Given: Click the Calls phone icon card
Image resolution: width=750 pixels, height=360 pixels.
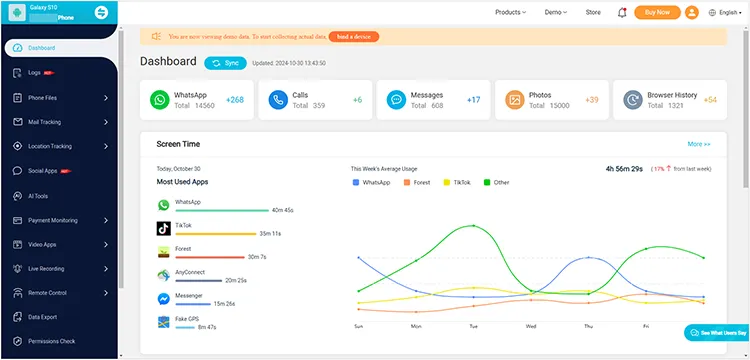Looking at the screenshot, I should tap(278, 100).
